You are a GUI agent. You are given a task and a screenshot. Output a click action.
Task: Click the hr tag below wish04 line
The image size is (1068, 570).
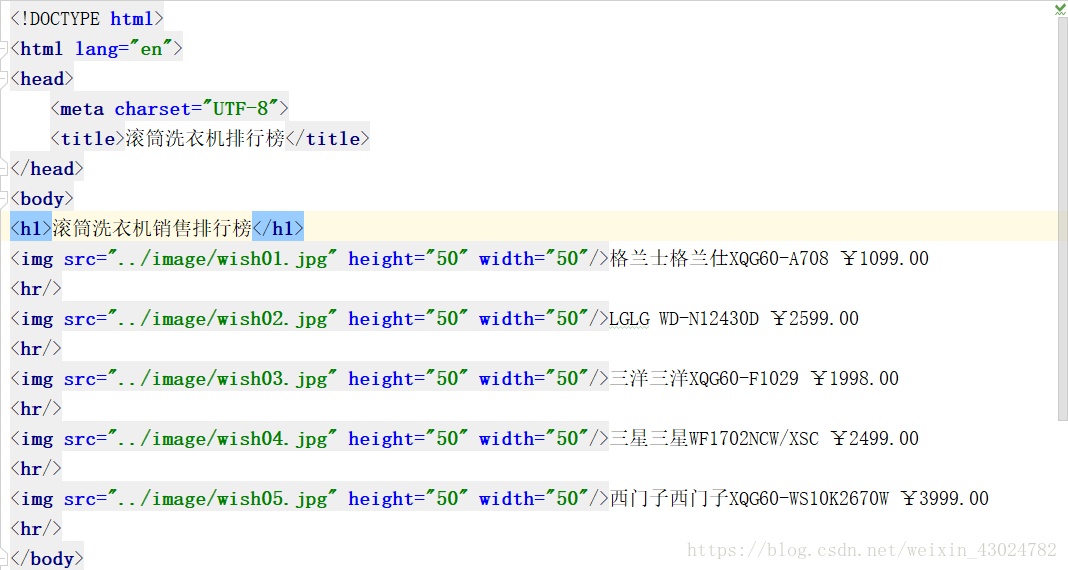coord(36,469)
